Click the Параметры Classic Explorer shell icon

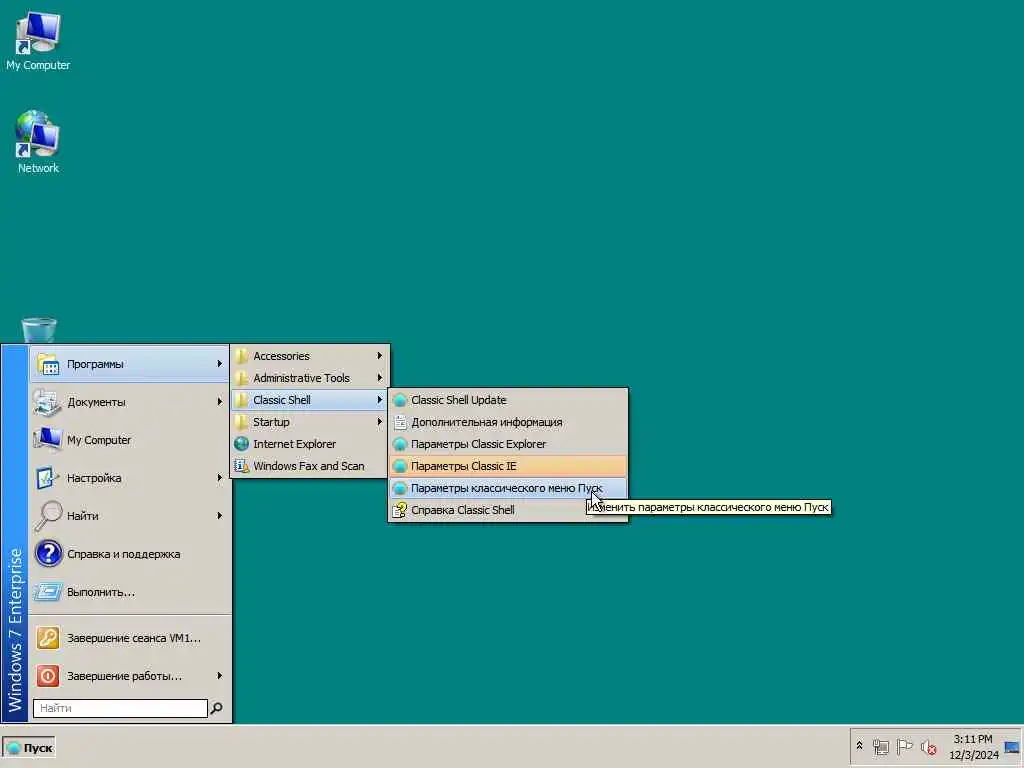coord(400,444)
